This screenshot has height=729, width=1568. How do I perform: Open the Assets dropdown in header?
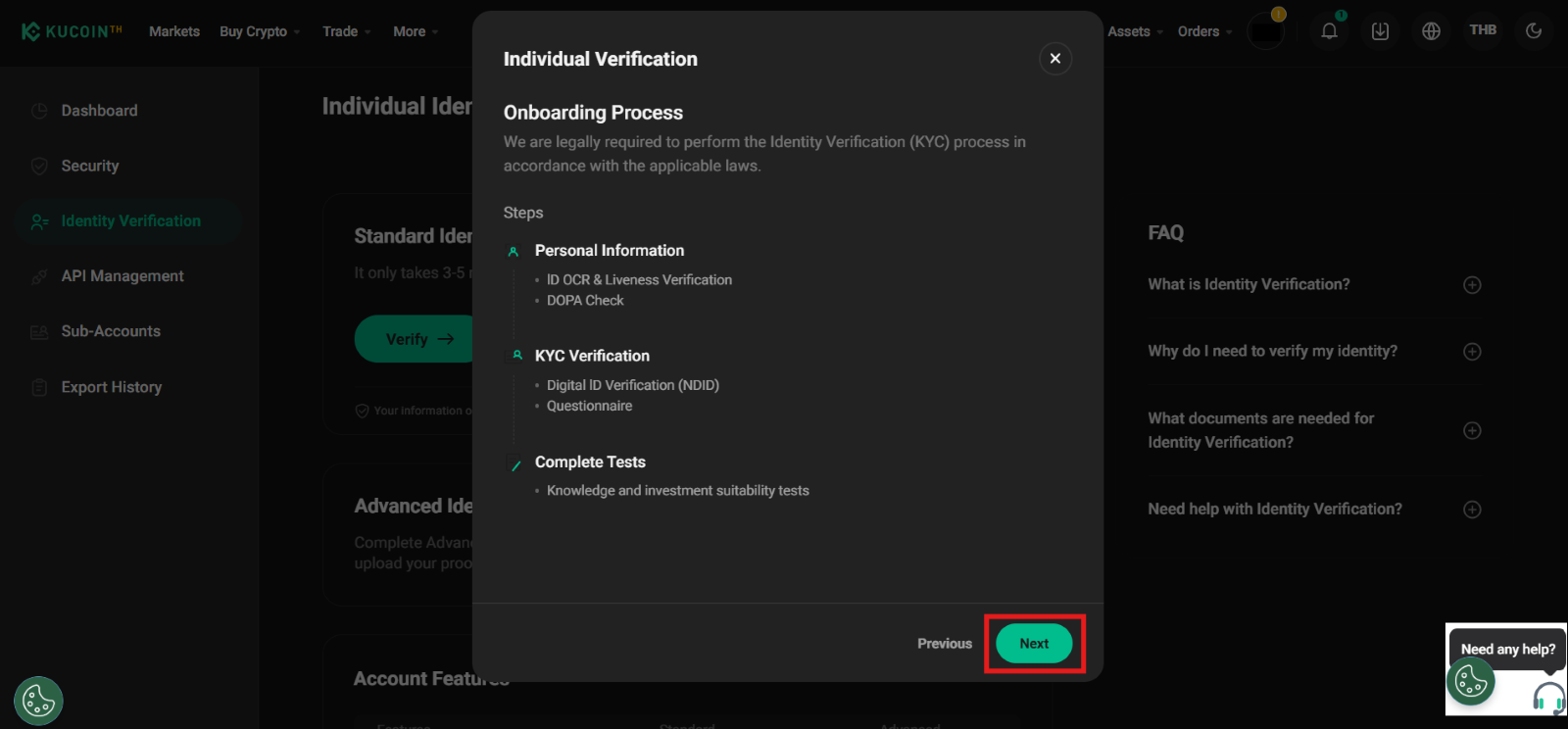tap(1135, 31)
